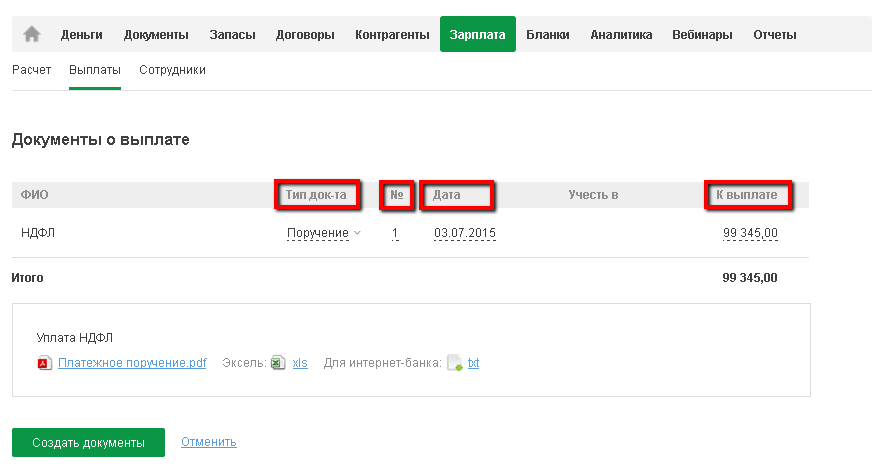Switch to the Расчет tab

pyautogui.click(x=32, y=70)
